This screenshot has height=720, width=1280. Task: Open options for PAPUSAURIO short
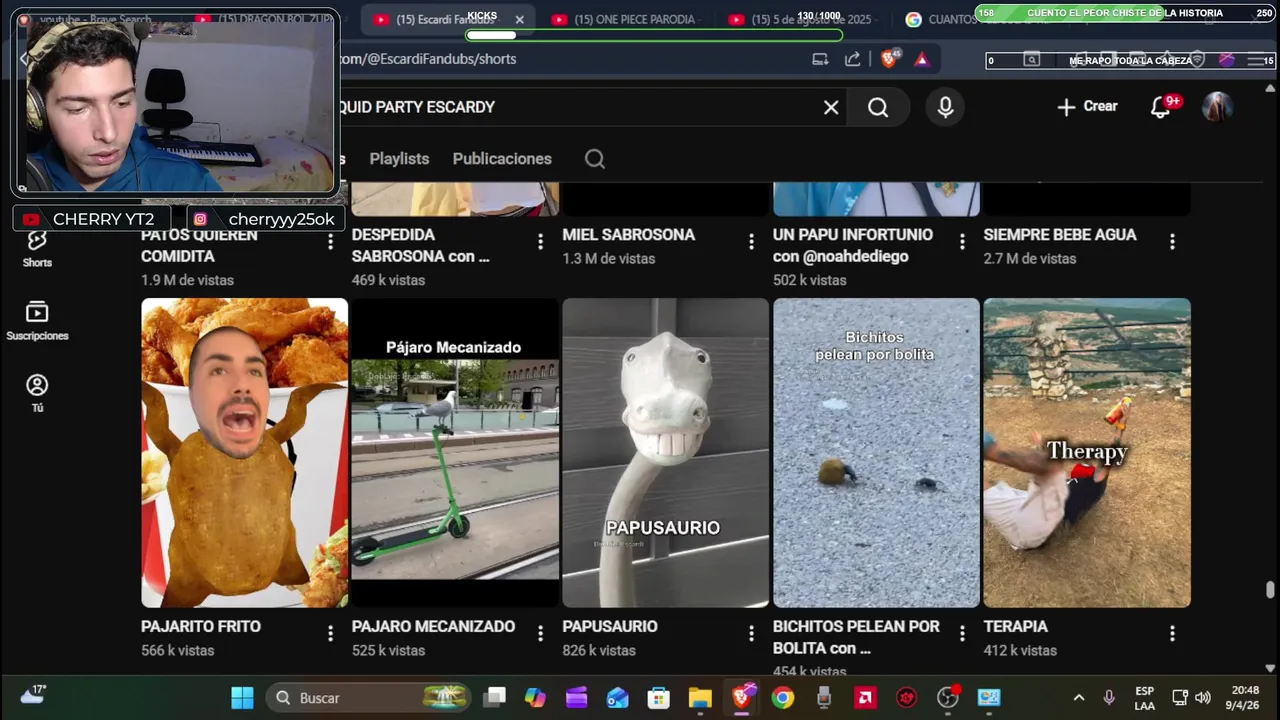click(751, 633)
